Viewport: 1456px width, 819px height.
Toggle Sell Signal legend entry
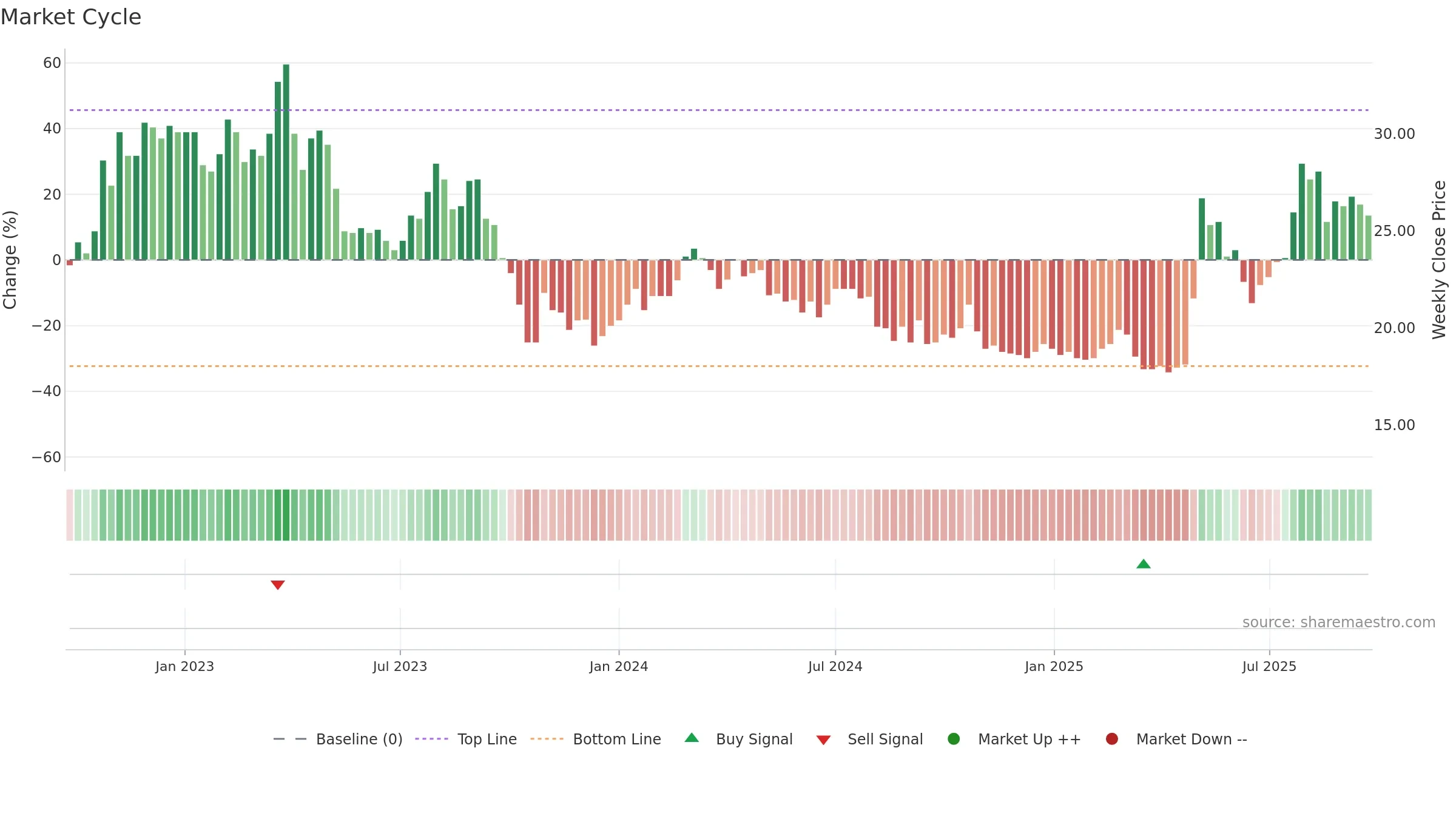tap(869, 739)
